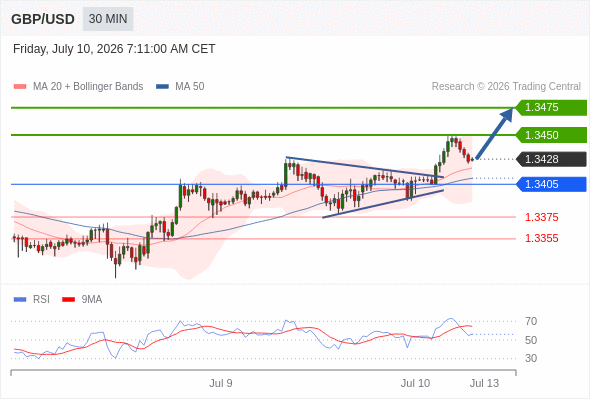Click the 30 MIN timeframe badge
The width and height of the screenshot is (590, 400).
[108, 19]
